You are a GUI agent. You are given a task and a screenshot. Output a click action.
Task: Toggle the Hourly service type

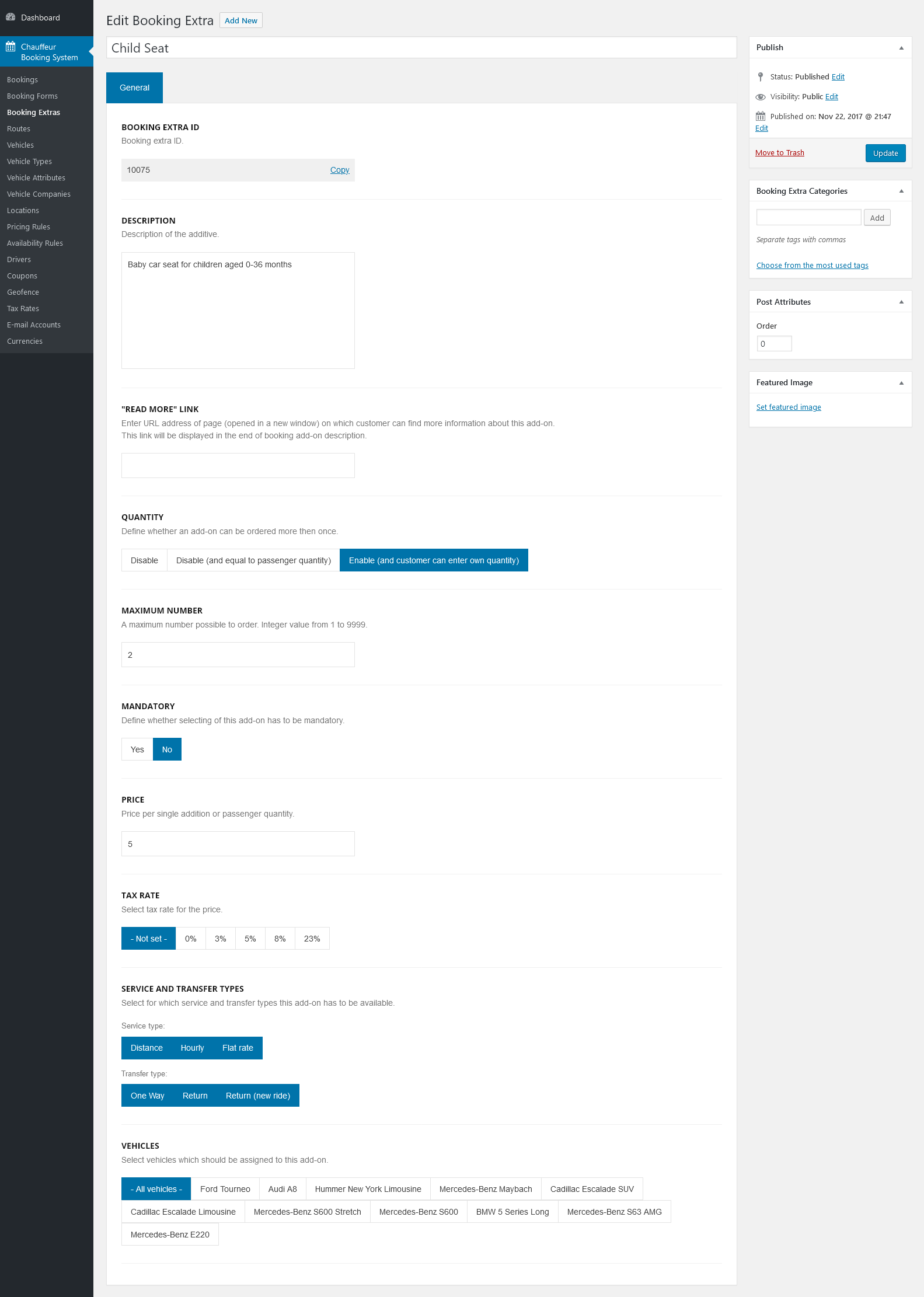point(192,1048)
